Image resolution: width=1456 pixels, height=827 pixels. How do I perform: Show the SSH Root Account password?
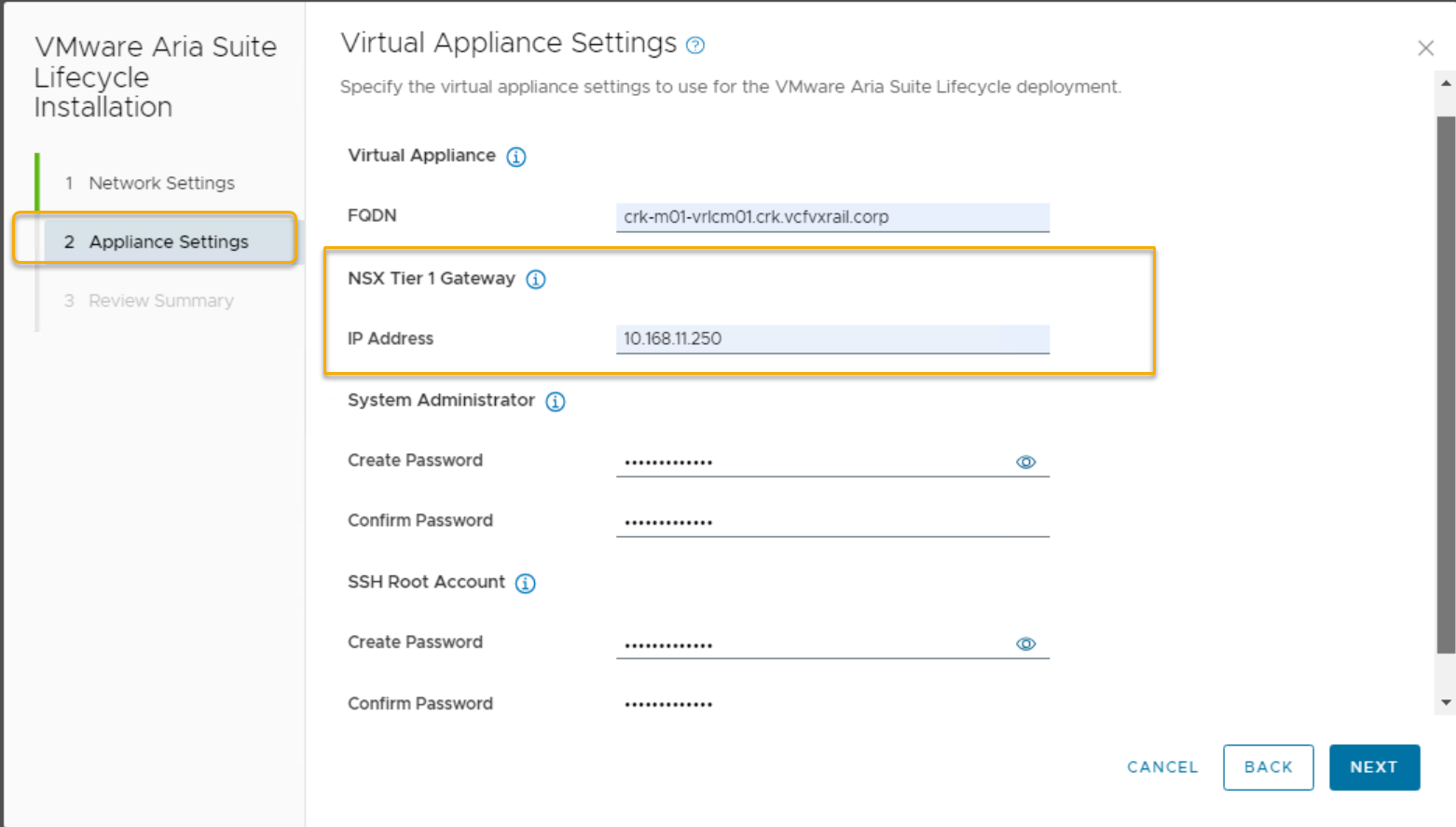pos(1025,644)
